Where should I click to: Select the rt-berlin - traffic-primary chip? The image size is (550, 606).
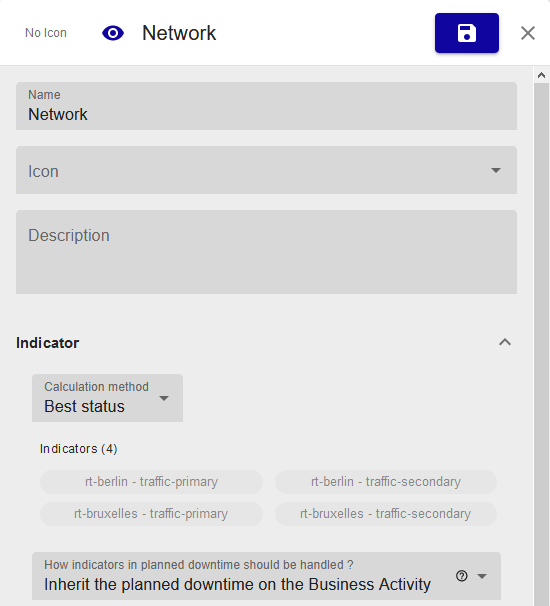152,482
